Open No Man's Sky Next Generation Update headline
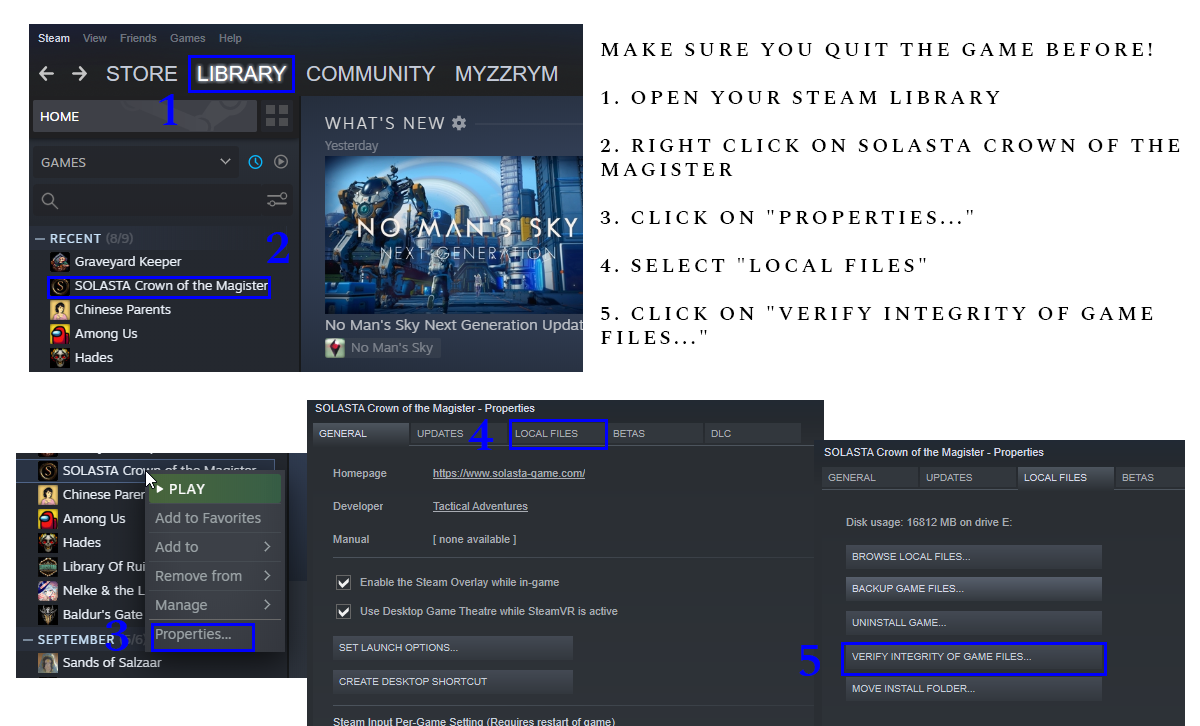This screenshot has width=1200, height=726. 454,325
